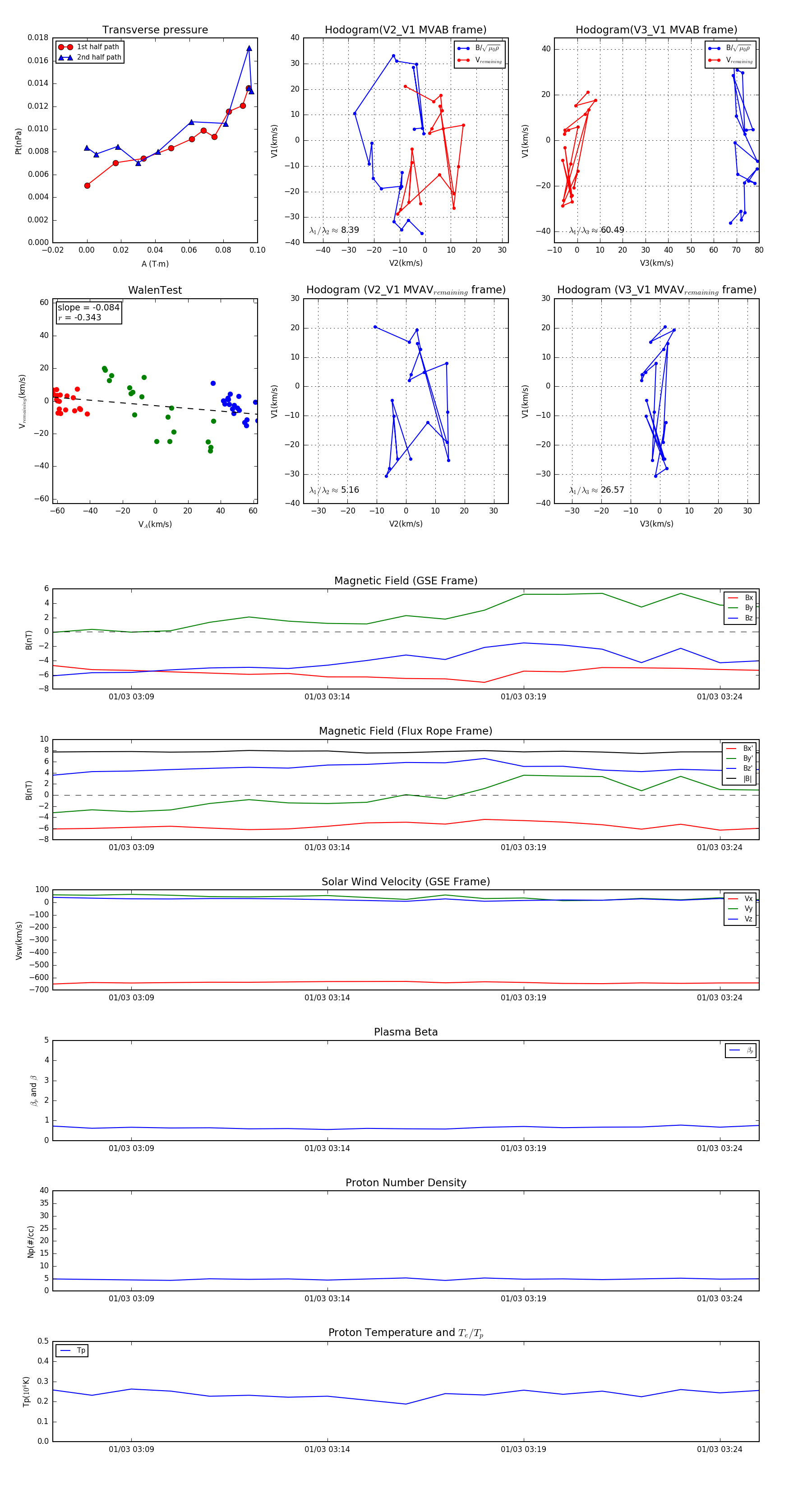Click '|B|' legend entry in flux rope plot
The height and width of the screenshot is (1489, 812).
click(739, 779)
